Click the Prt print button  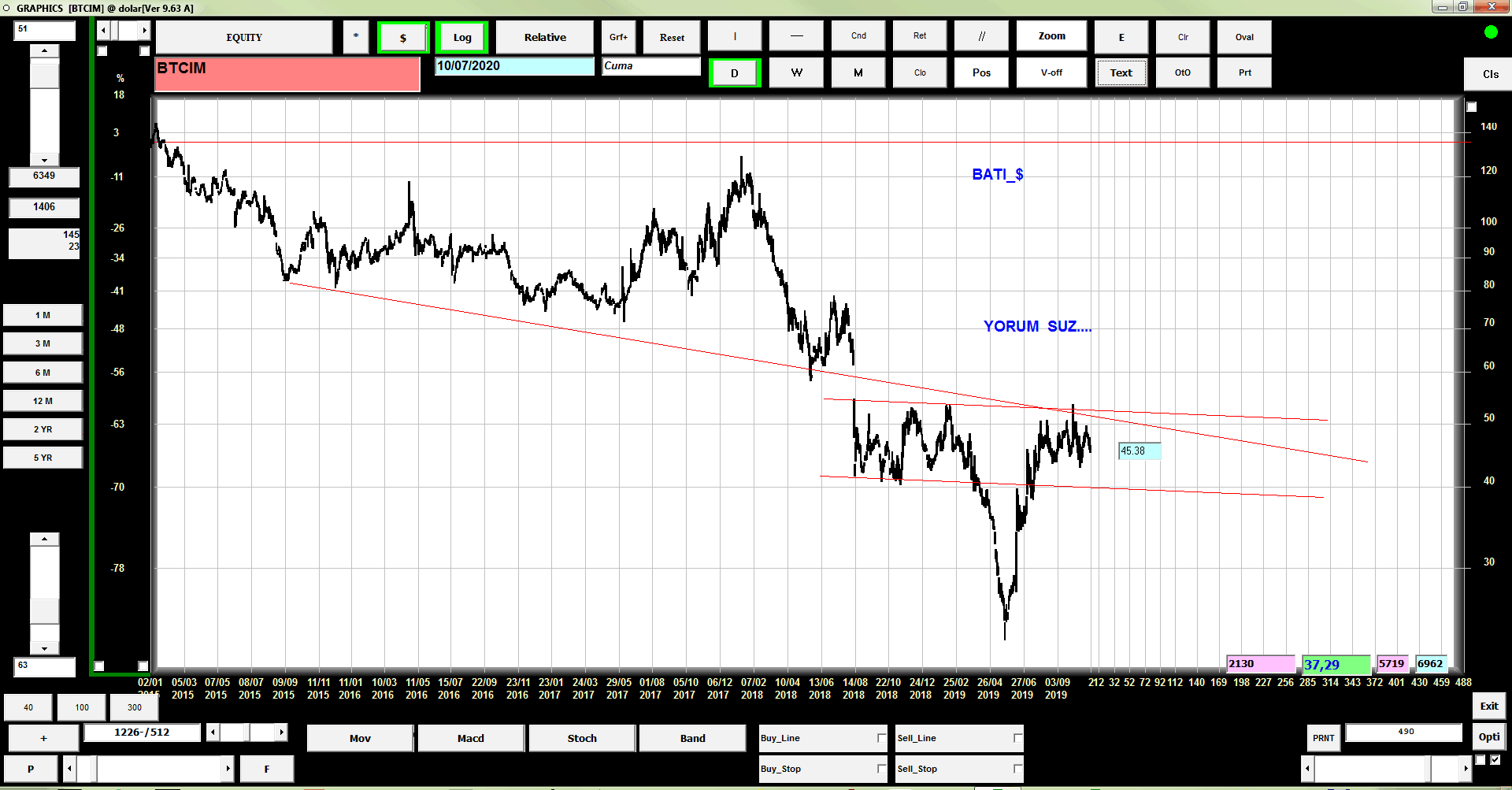tap(1244, 72)
